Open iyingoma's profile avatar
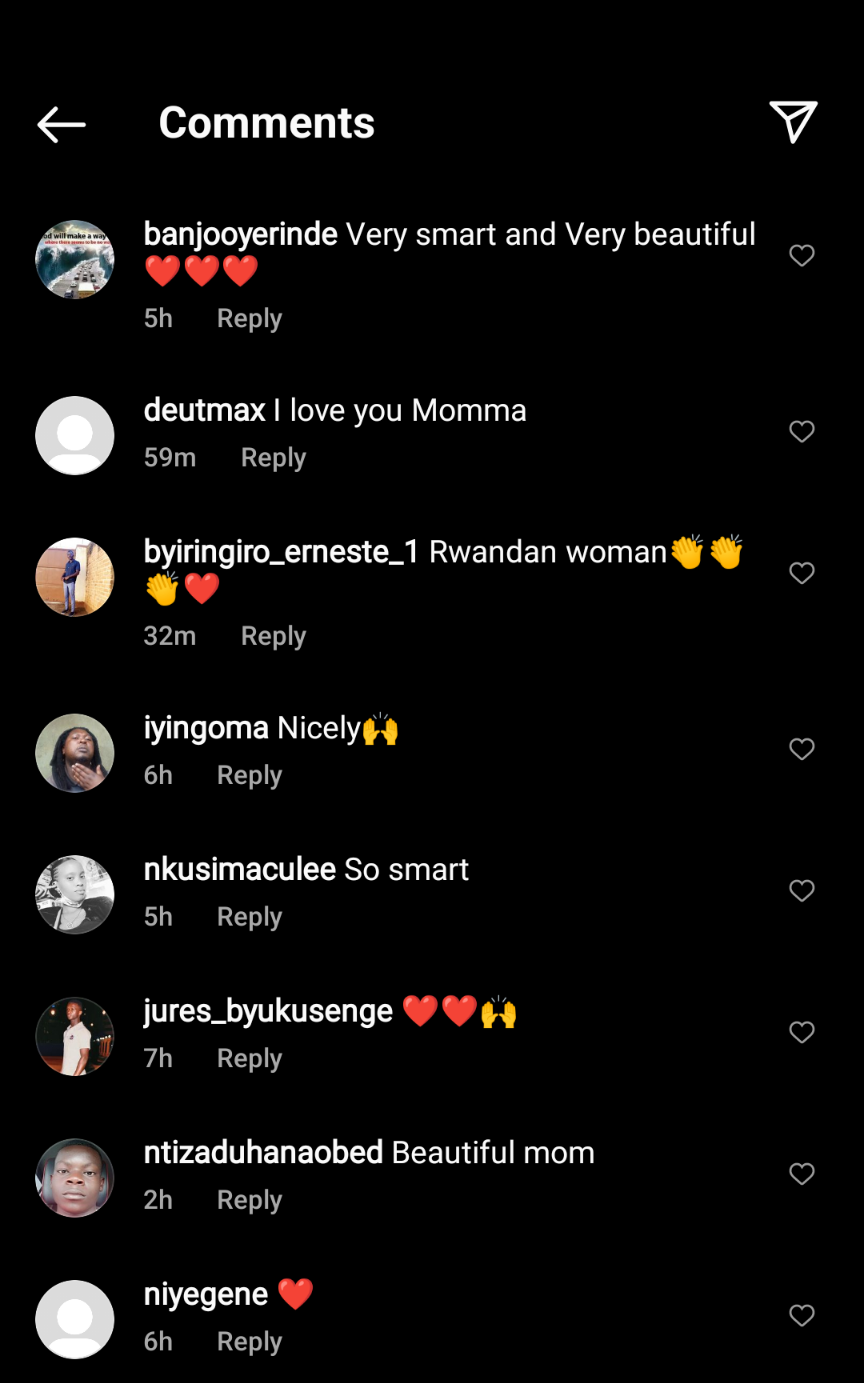The height and width of the screenshot is (1383, 864). (75, 753)
